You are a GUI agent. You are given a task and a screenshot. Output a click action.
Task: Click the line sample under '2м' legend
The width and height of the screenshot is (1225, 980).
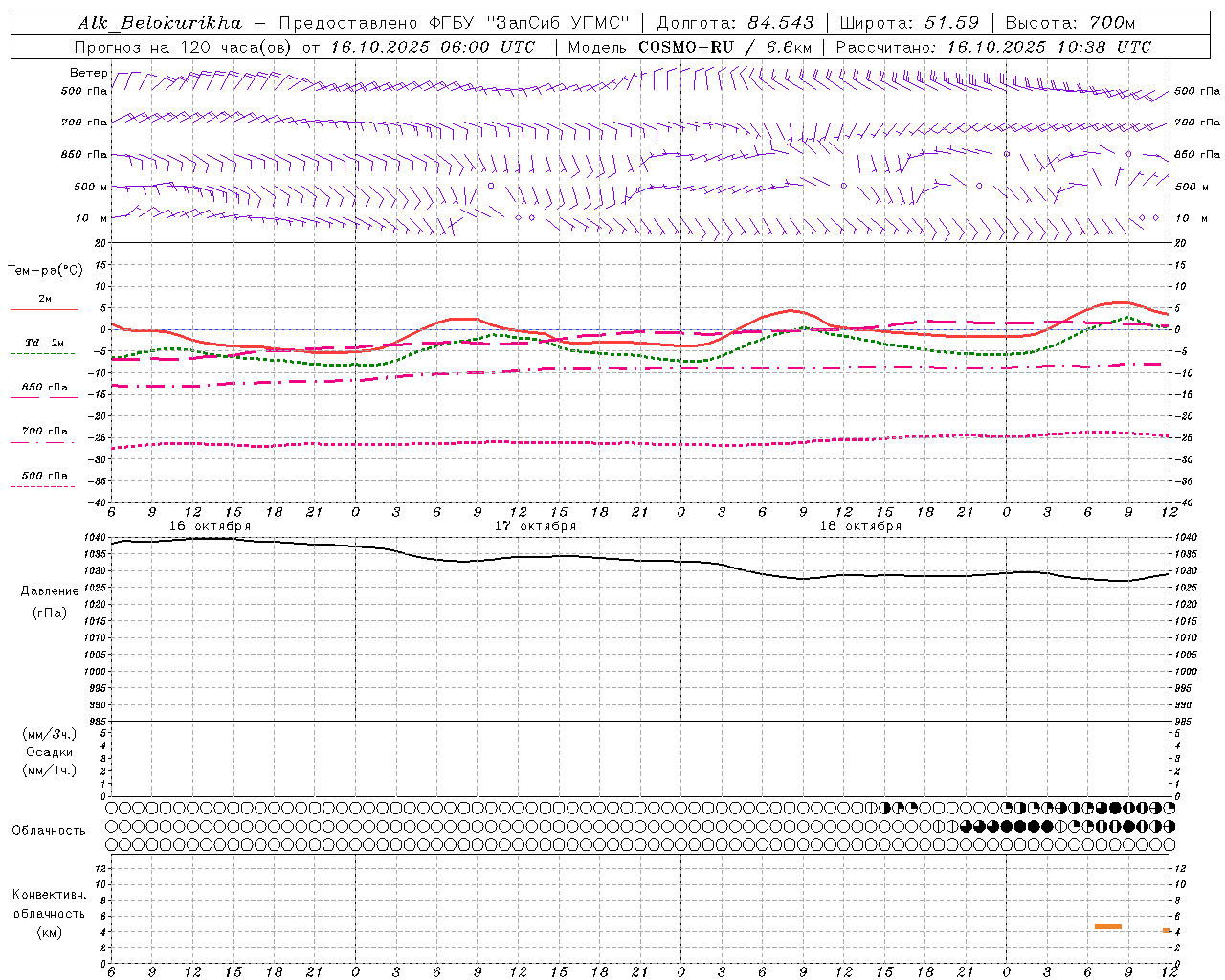[44, 309]
